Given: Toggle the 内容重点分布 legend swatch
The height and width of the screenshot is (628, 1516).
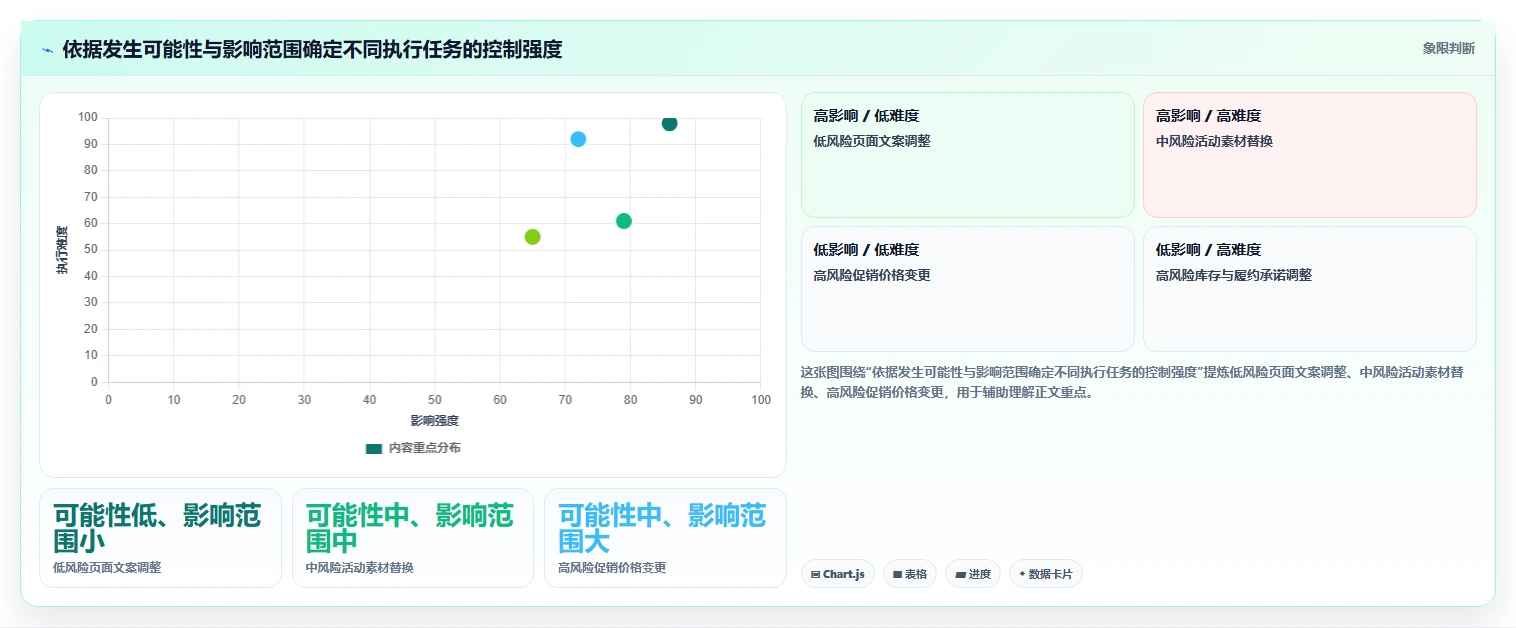Looking at the screenshot, I should click(x=374, y=448).
